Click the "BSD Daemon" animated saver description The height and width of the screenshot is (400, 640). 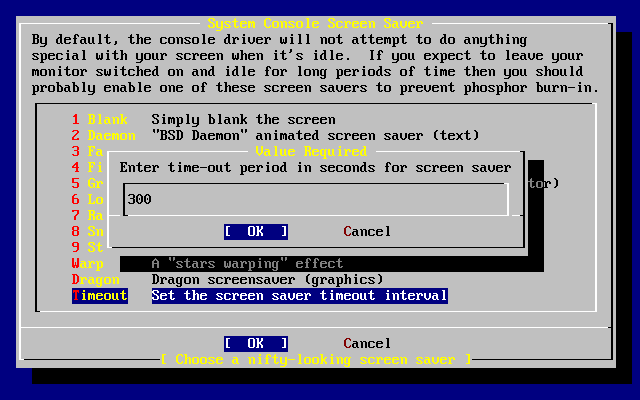click(315, 136)
